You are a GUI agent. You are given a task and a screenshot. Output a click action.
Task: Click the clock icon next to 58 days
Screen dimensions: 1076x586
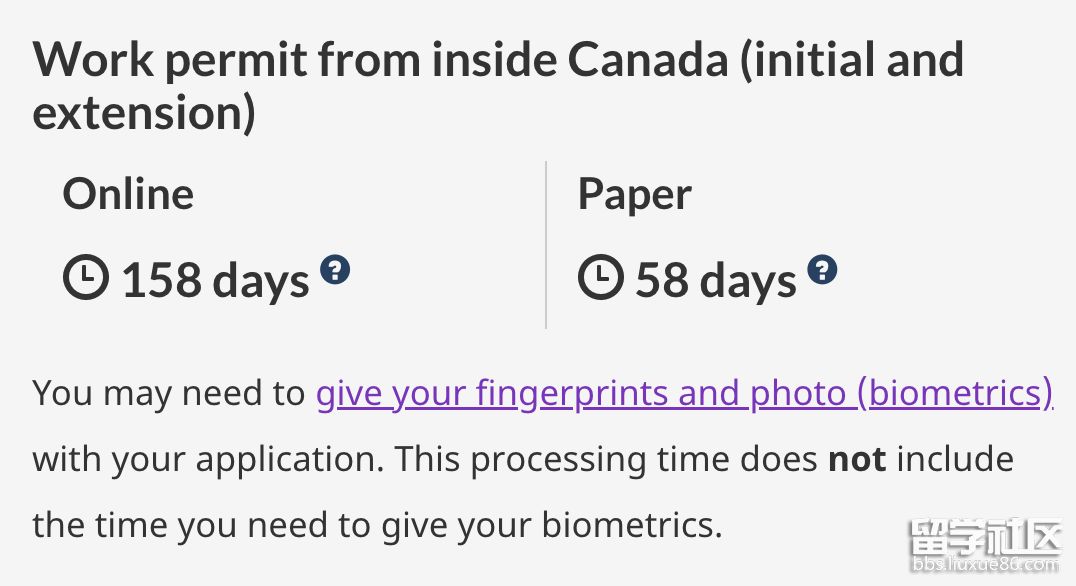click(x=600, y=279)
